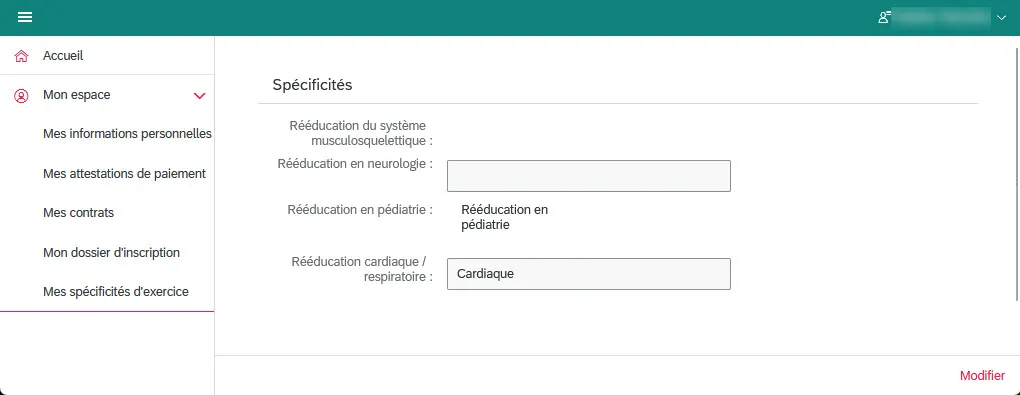
Task: Click the Cardiaque field for cardiaque/respiratoire
Action: tap(589, 274)
